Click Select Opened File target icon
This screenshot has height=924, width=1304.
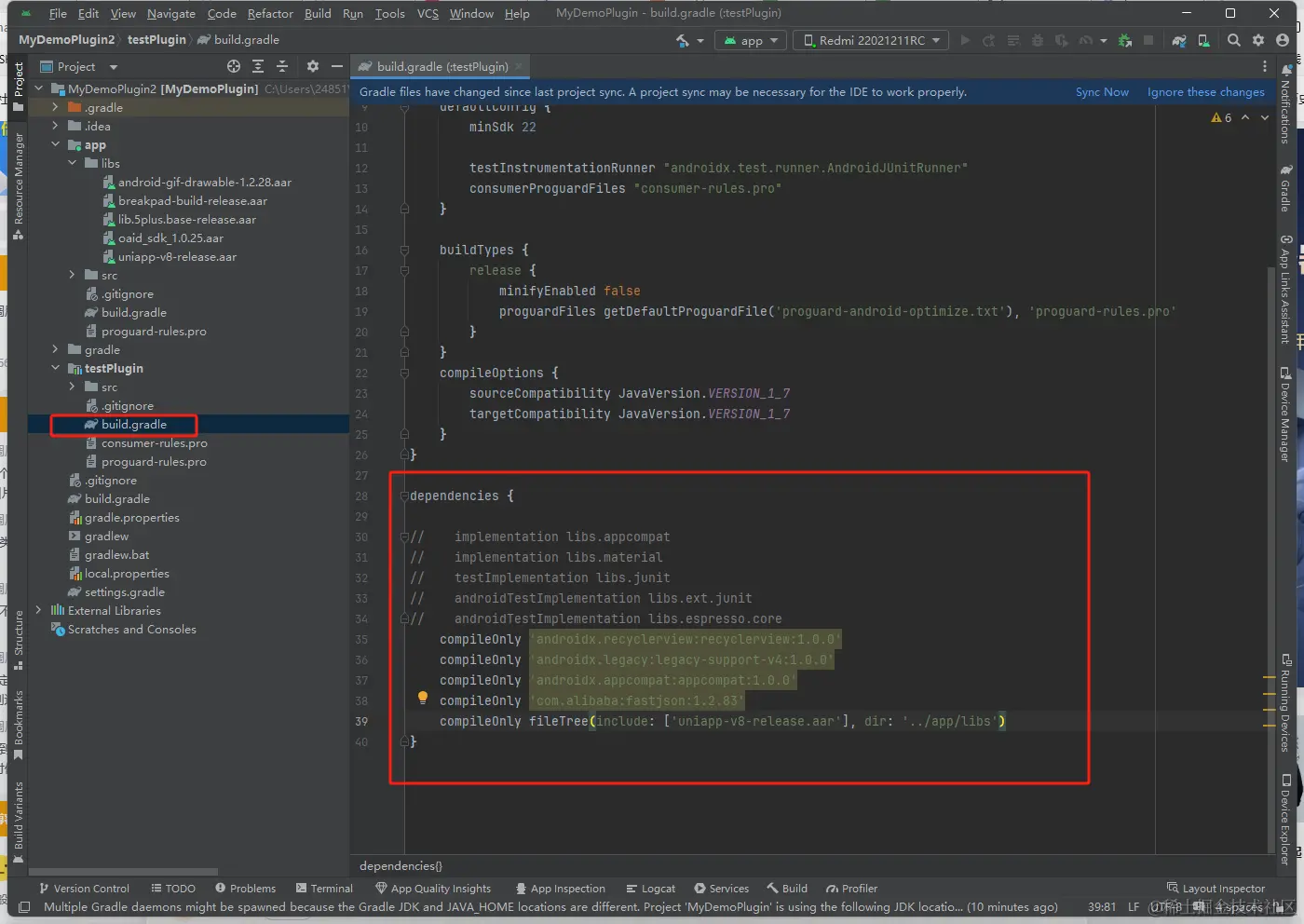pos(234,66)
